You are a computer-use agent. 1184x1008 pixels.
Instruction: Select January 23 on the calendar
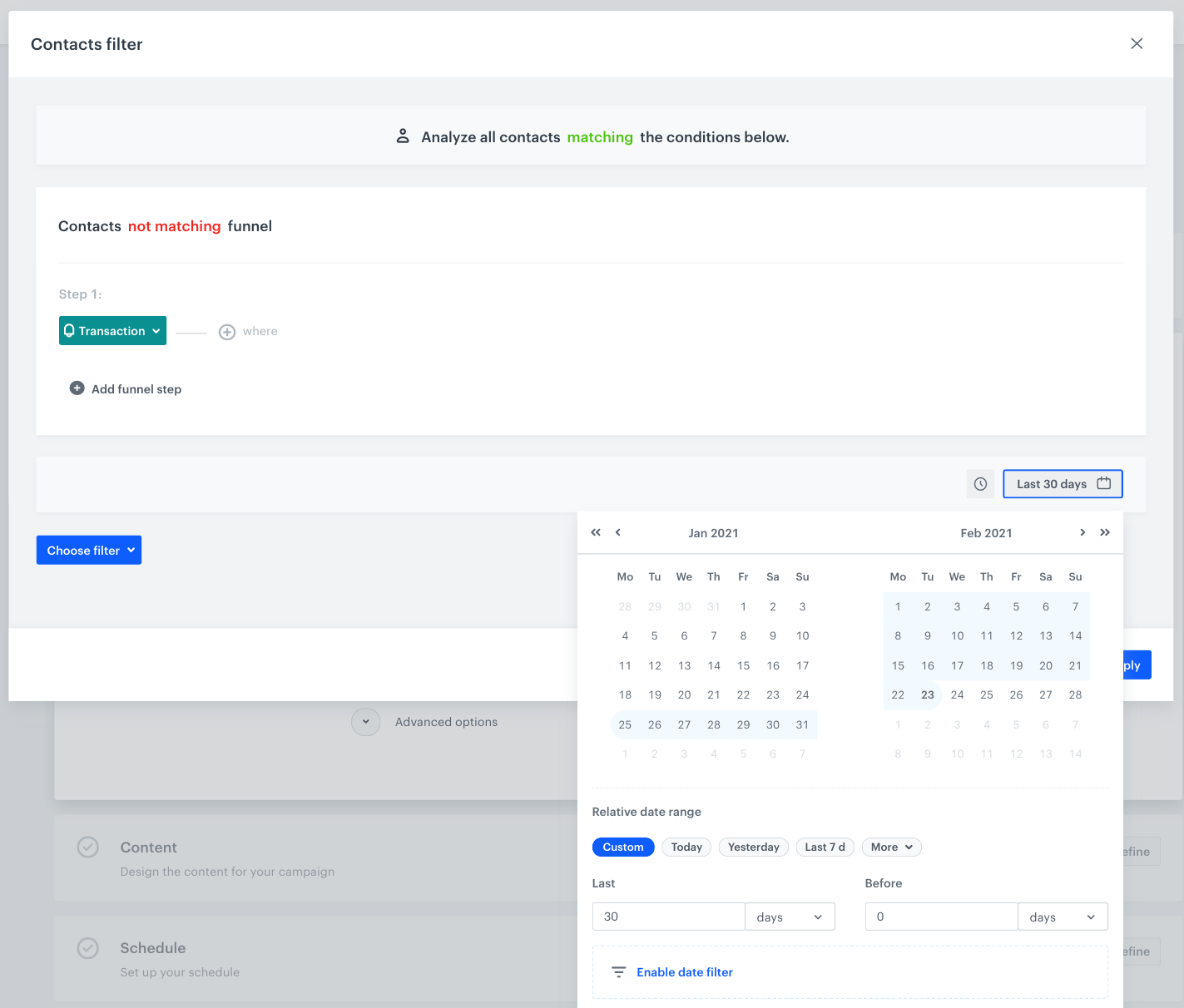(773, 694)
